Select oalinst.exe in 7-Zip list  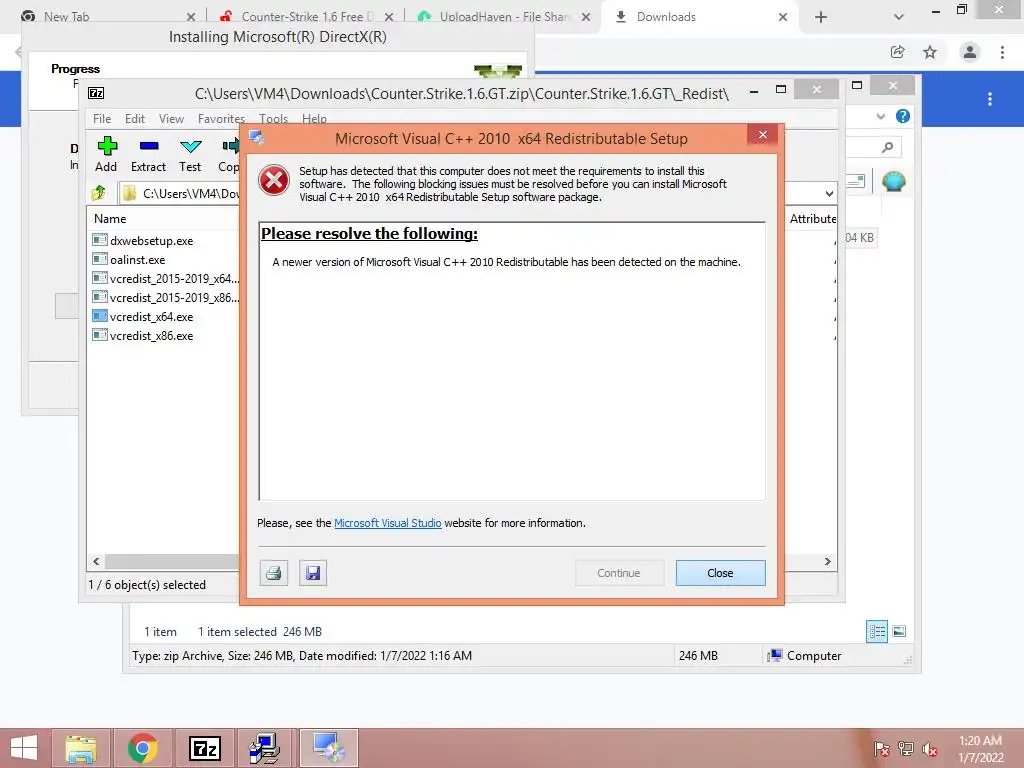[x=129, y=259]
